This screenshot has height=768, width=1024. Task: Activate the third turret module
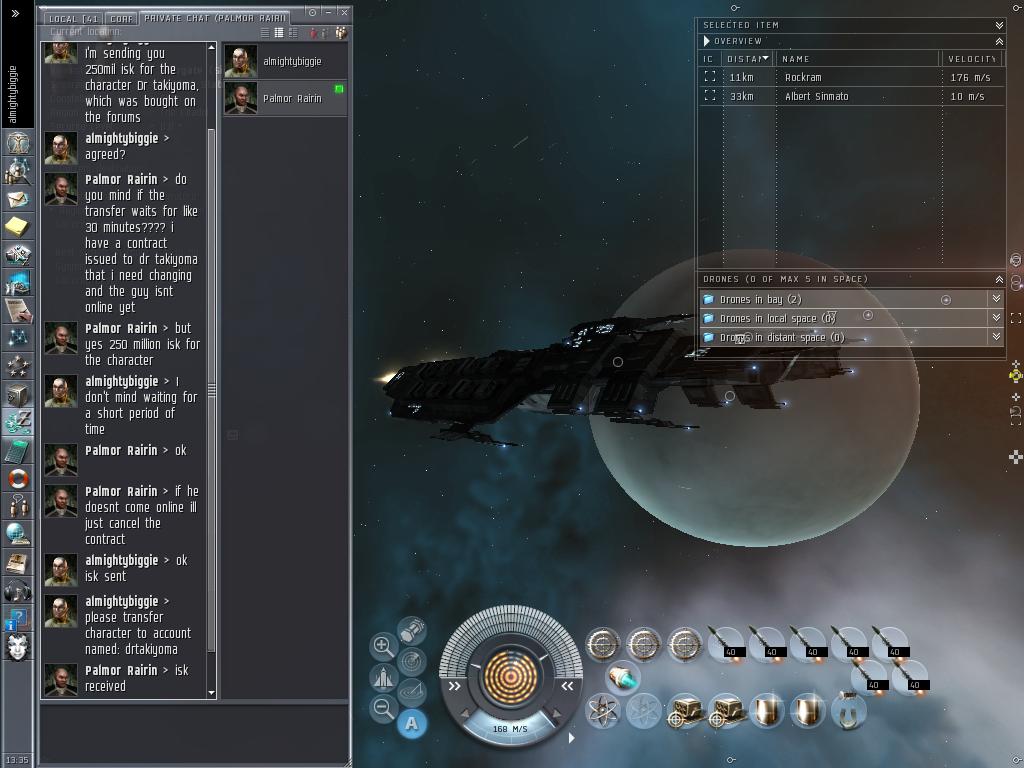point(684,644)
